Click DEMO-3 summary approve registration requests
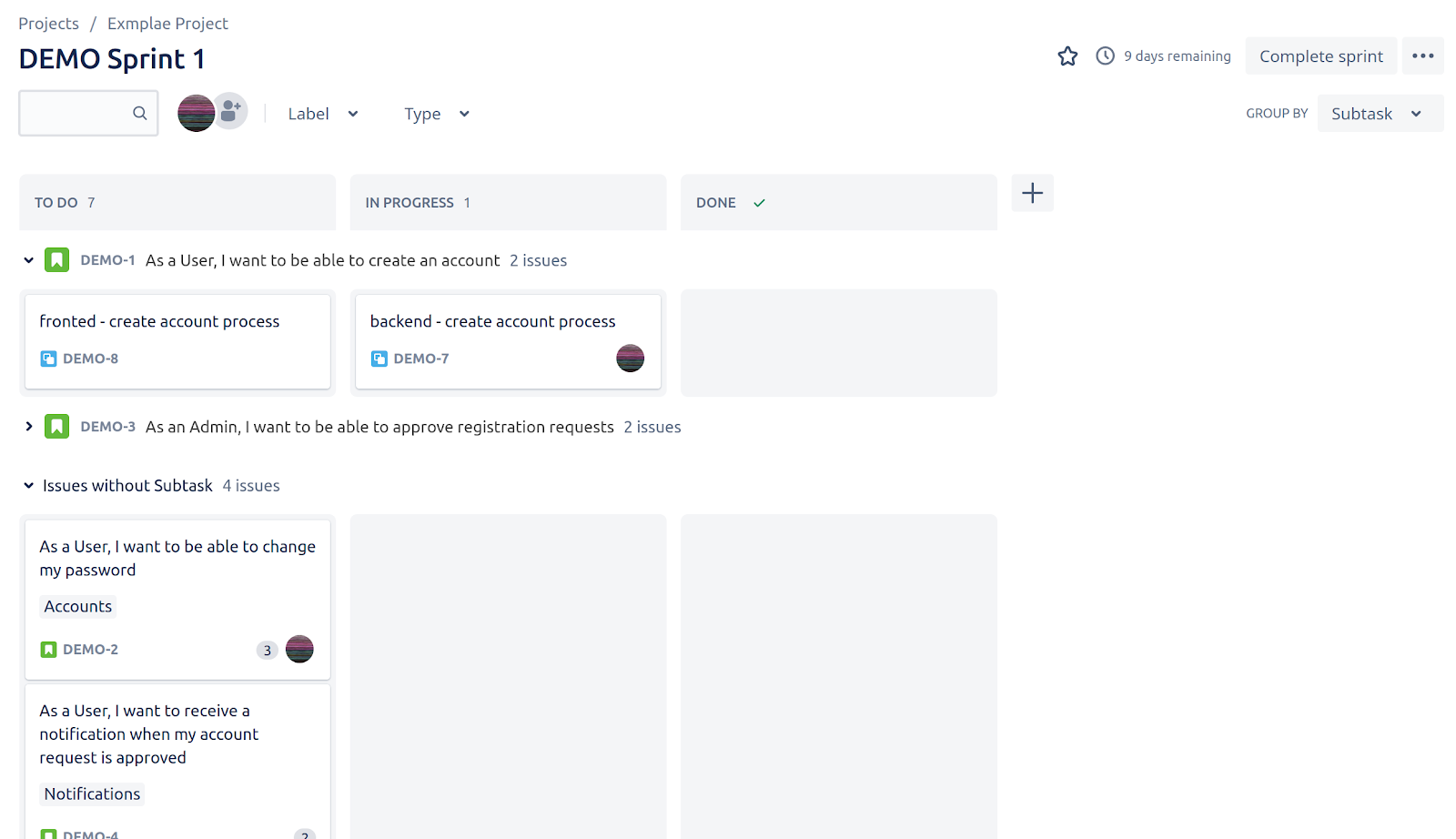Screen dimensions: 1456x839 point(379,427)
